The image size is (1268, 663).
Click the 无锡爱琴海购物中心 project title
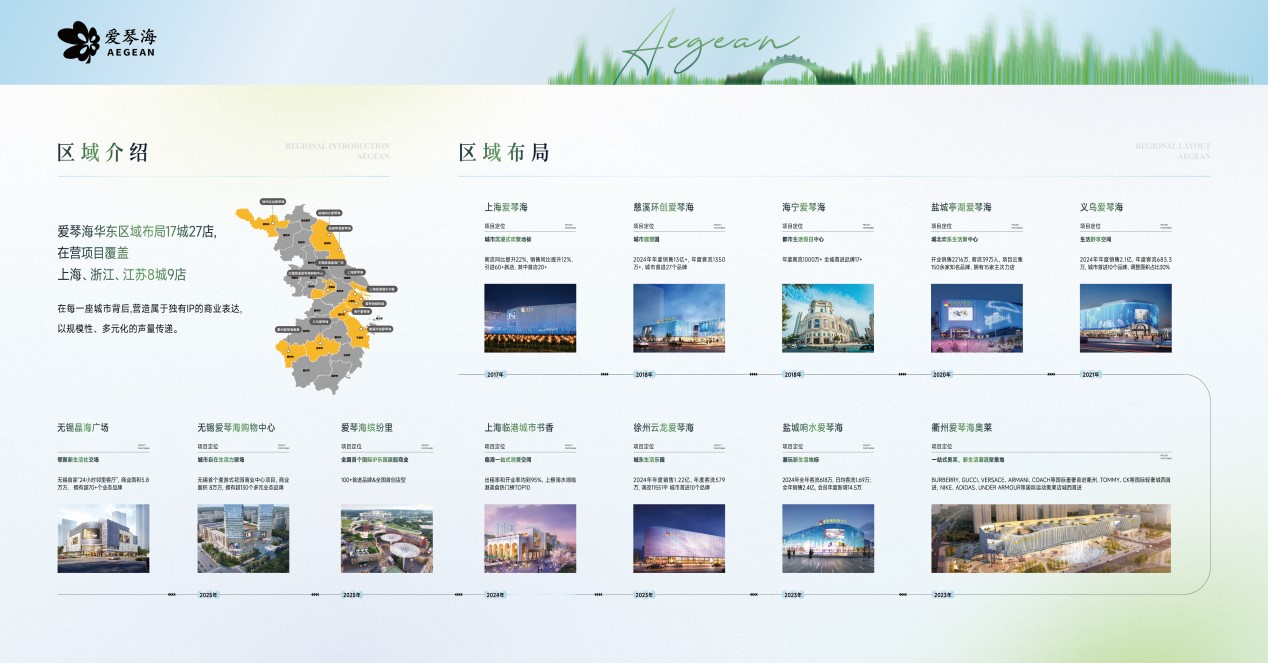(236, 427)
